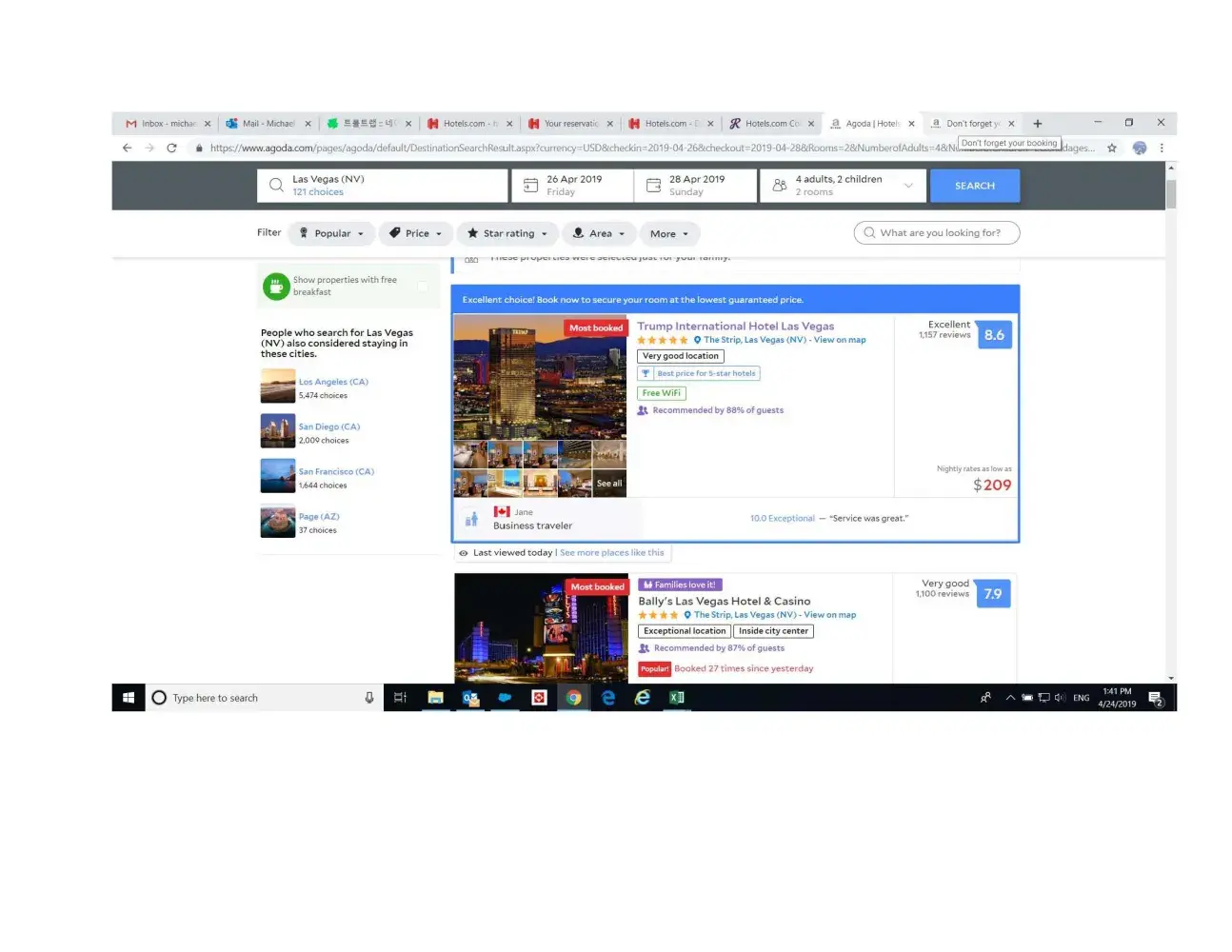
Task: Expand the guests and rooms selector chevron
Action: click(x=908, y=186)
